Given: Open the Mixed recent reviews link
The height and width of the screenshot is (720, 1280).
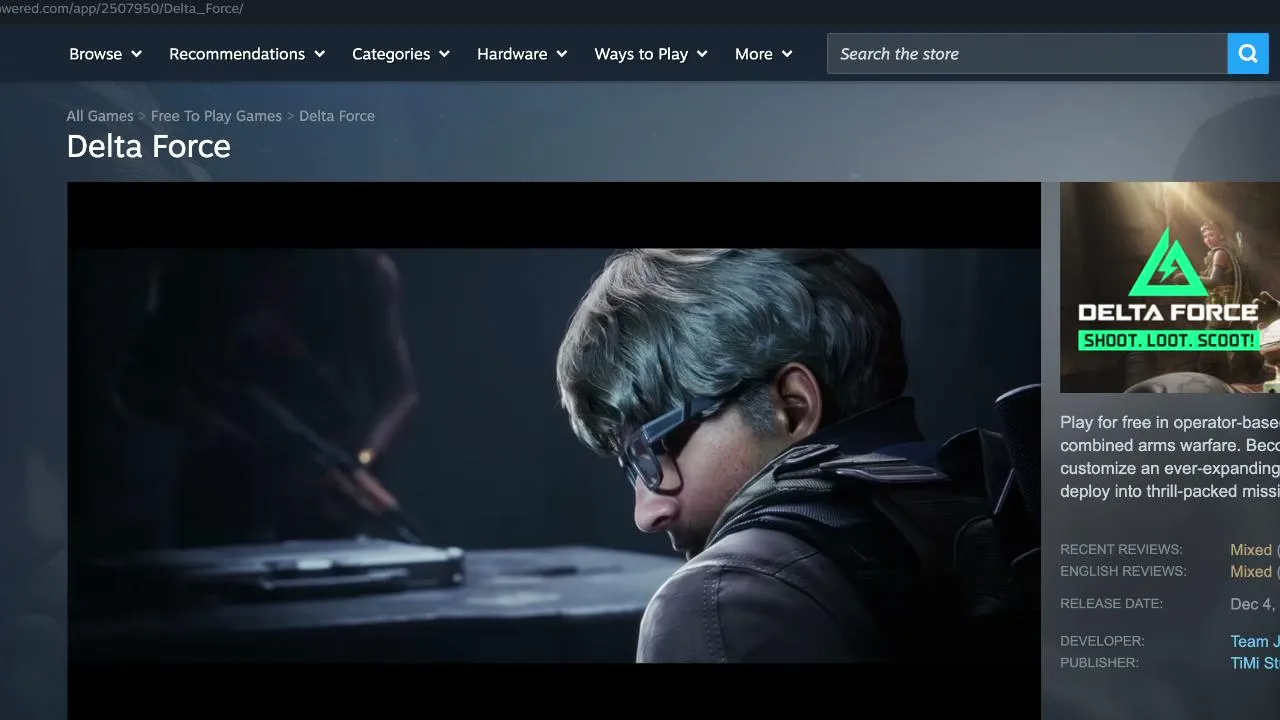Looking at the screenshot, I should pyautogui.click(x=1251, y=550).
